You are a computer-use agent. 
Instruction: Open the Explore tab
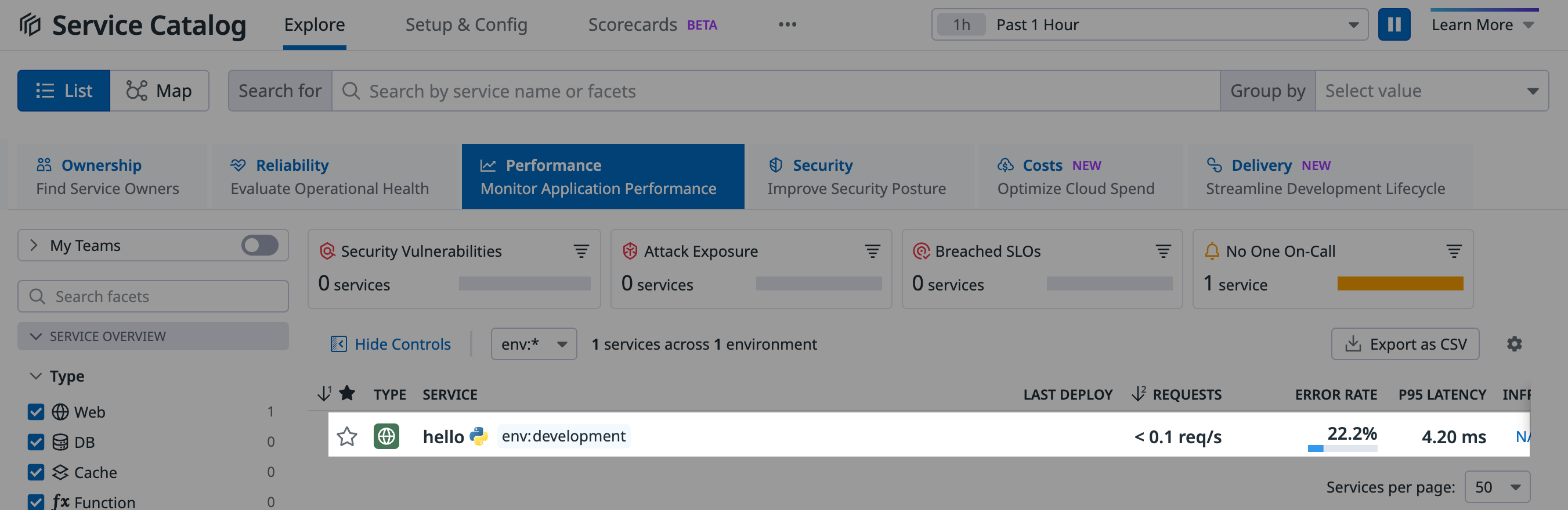(x=315, y=25)
